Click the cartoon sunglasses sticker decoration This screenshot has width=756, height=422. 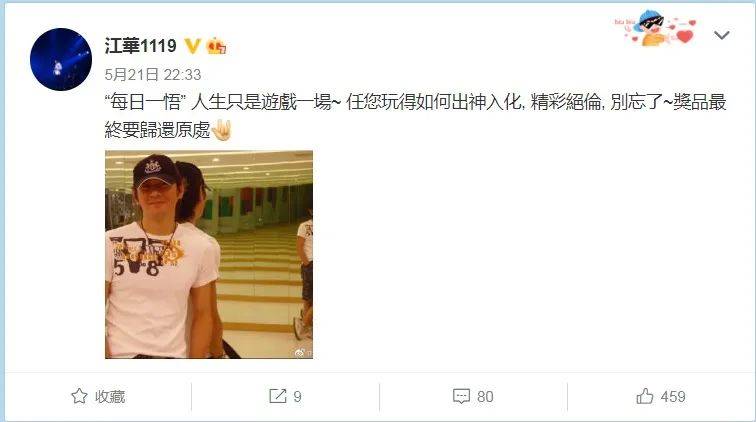[x=656, y=28]
